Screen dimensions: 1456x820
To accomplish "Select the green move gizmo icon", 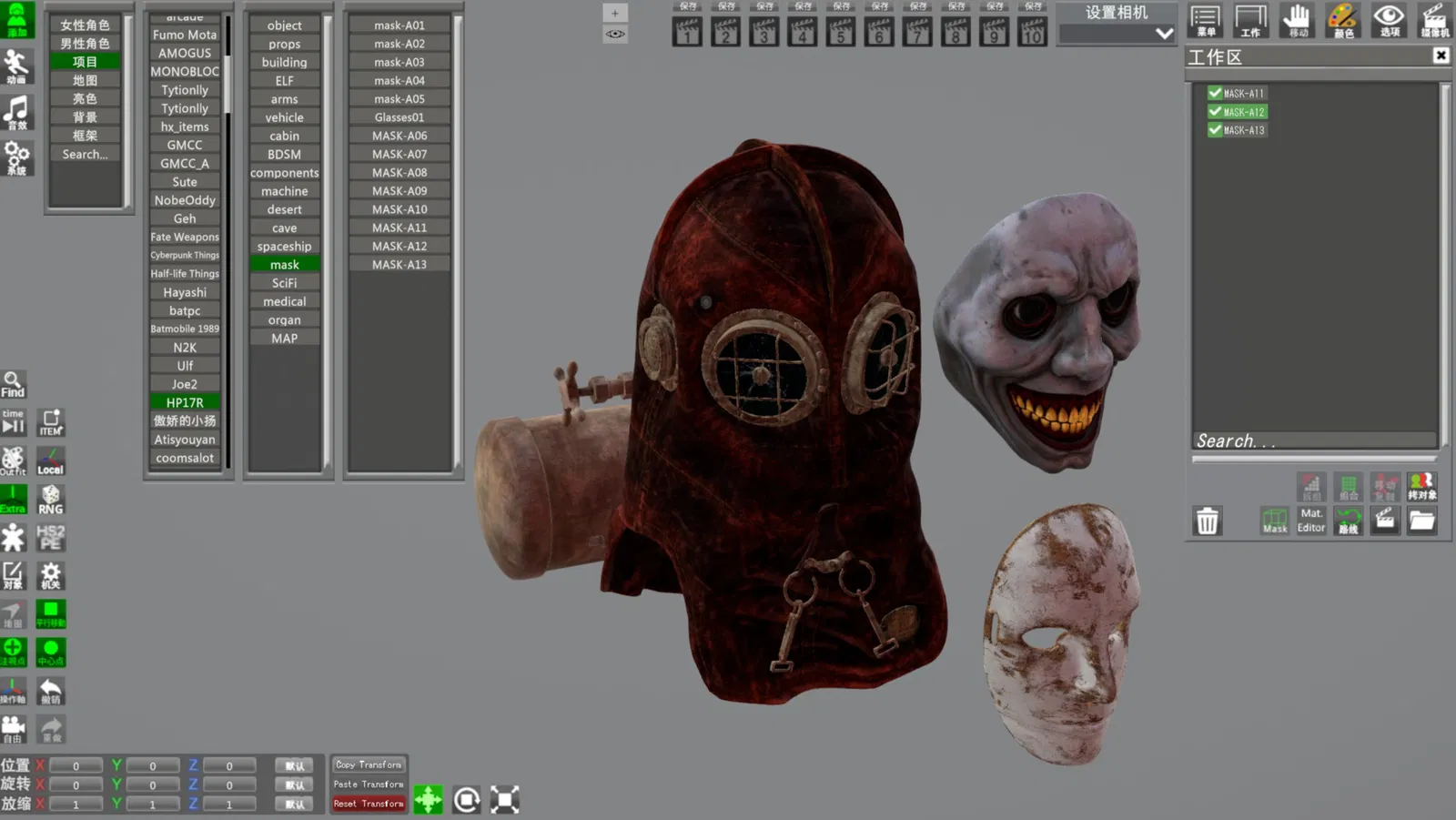I will 428,800.
